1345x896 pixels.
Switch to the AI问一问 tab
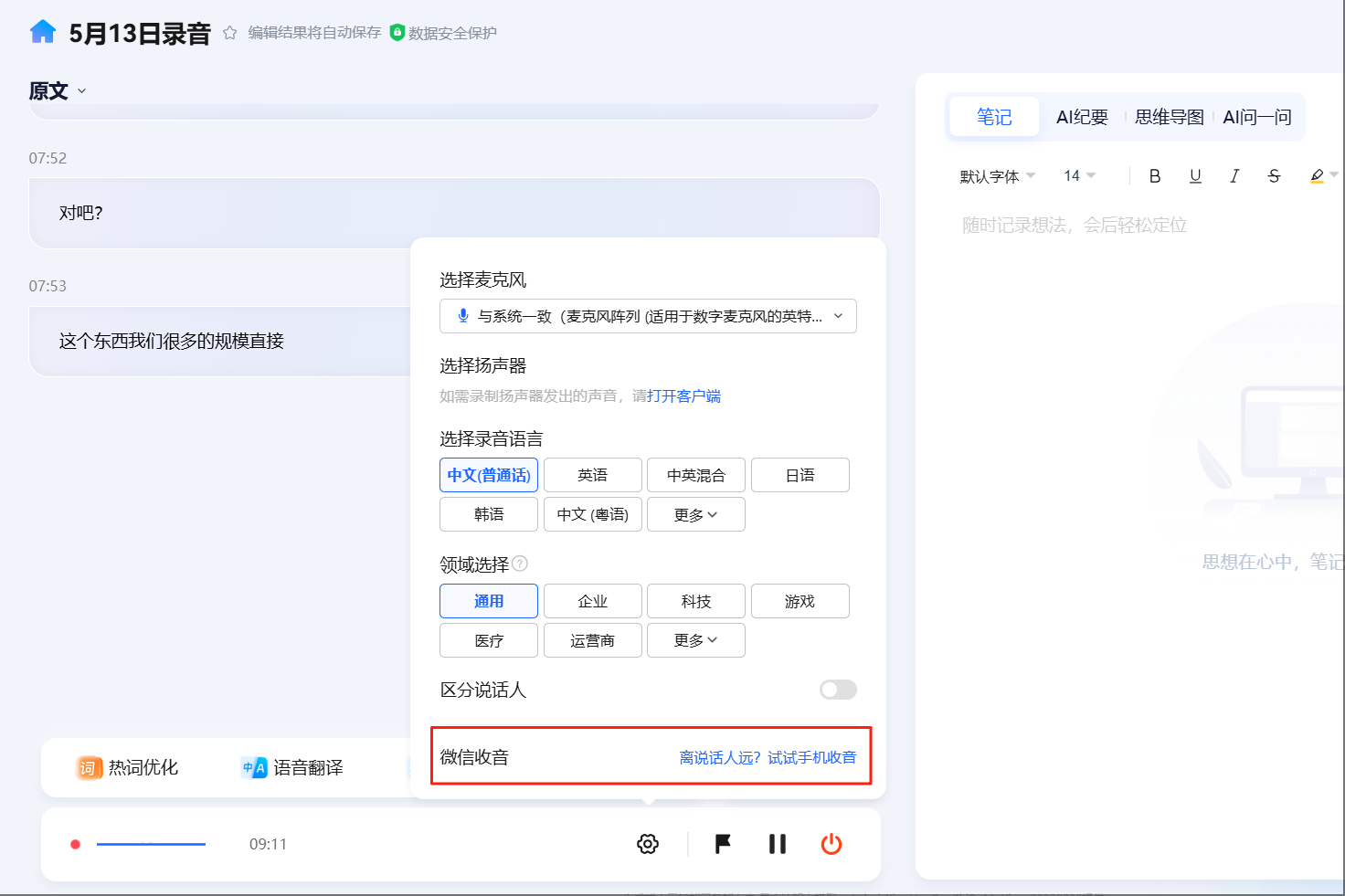pos(1257,117)
